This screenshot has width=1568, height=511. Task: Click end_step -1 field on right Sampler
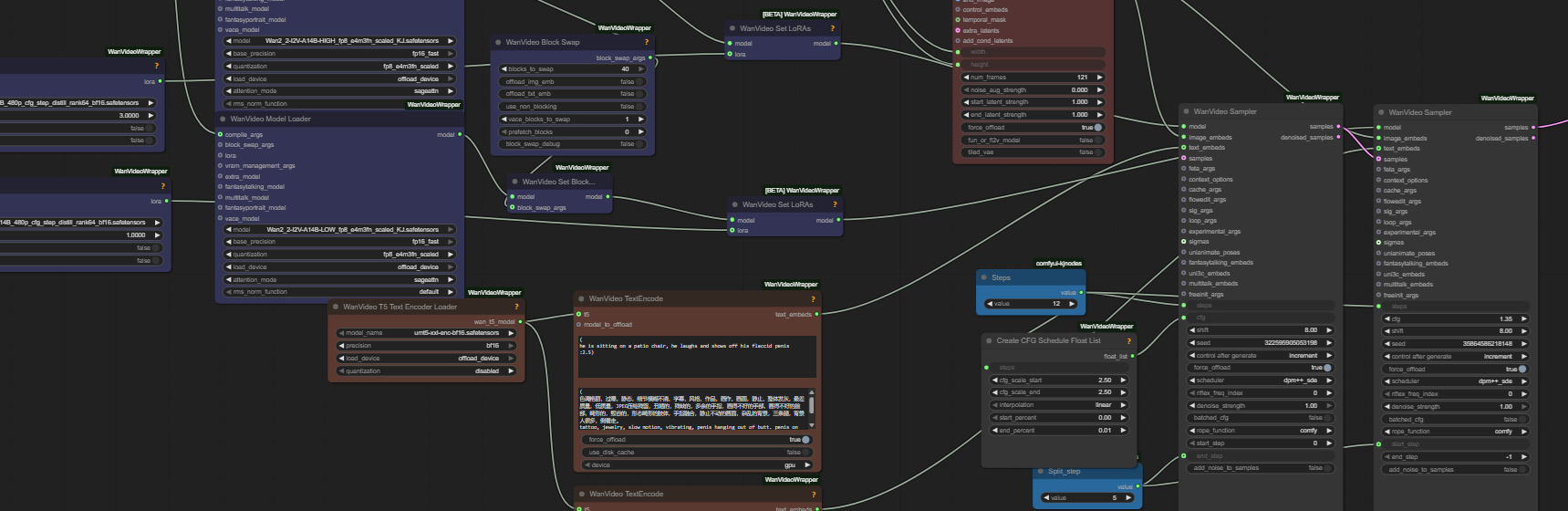pos(1456,457)
